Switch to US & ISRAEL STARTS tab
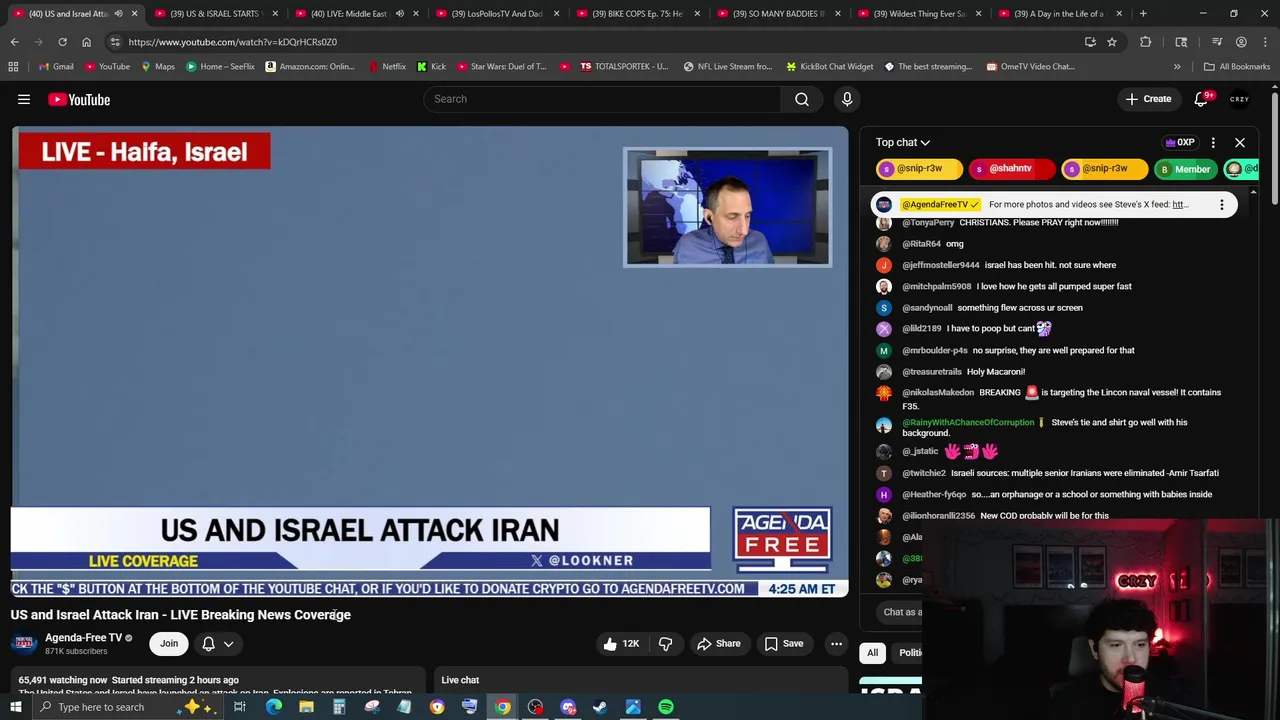Viewport: 1280px width, 720px height. [x=214, y=14]
